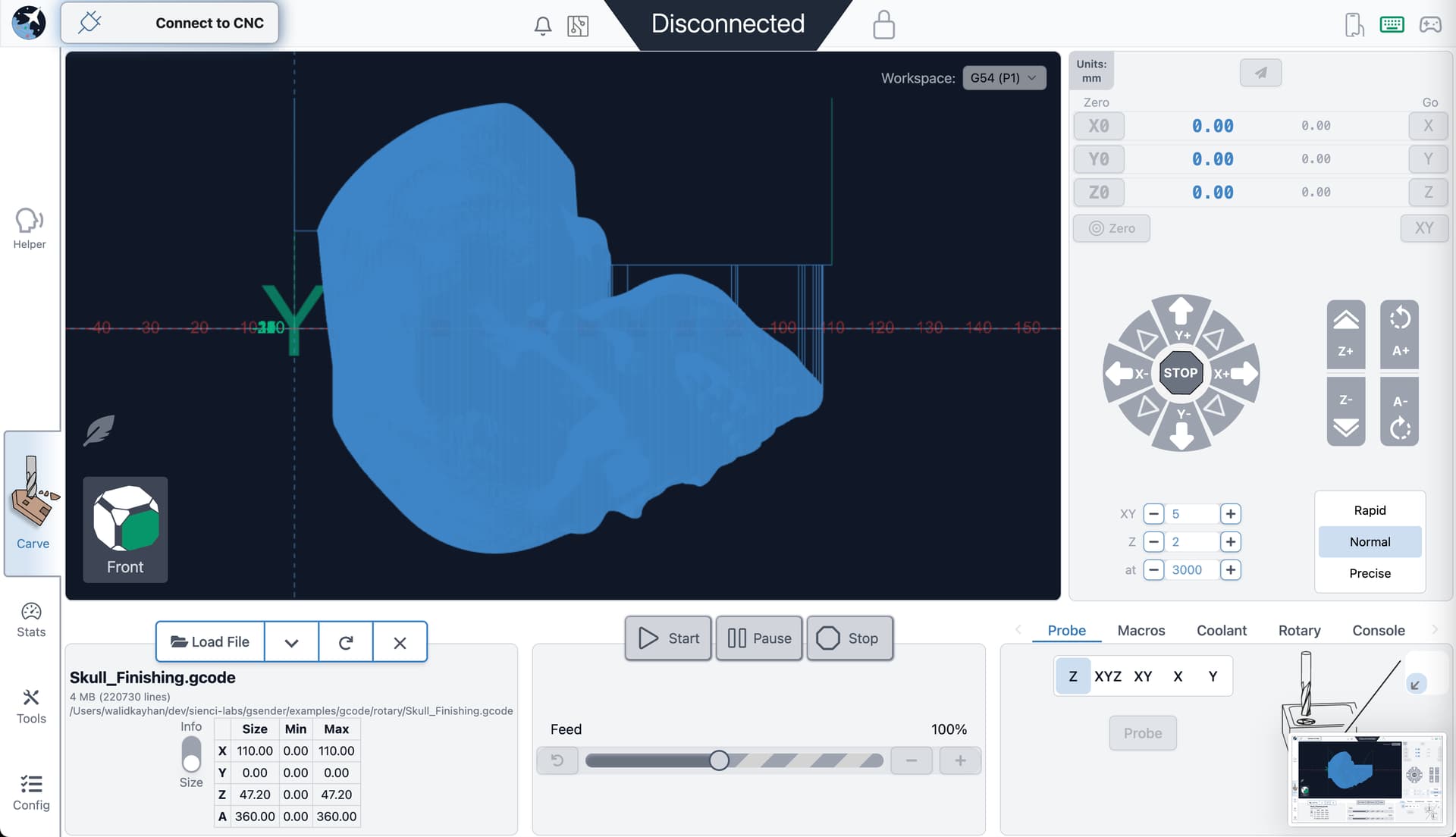Select Rapid jog speed preset
Viewport: 1456px width, 837px height.
(1370, 510)
